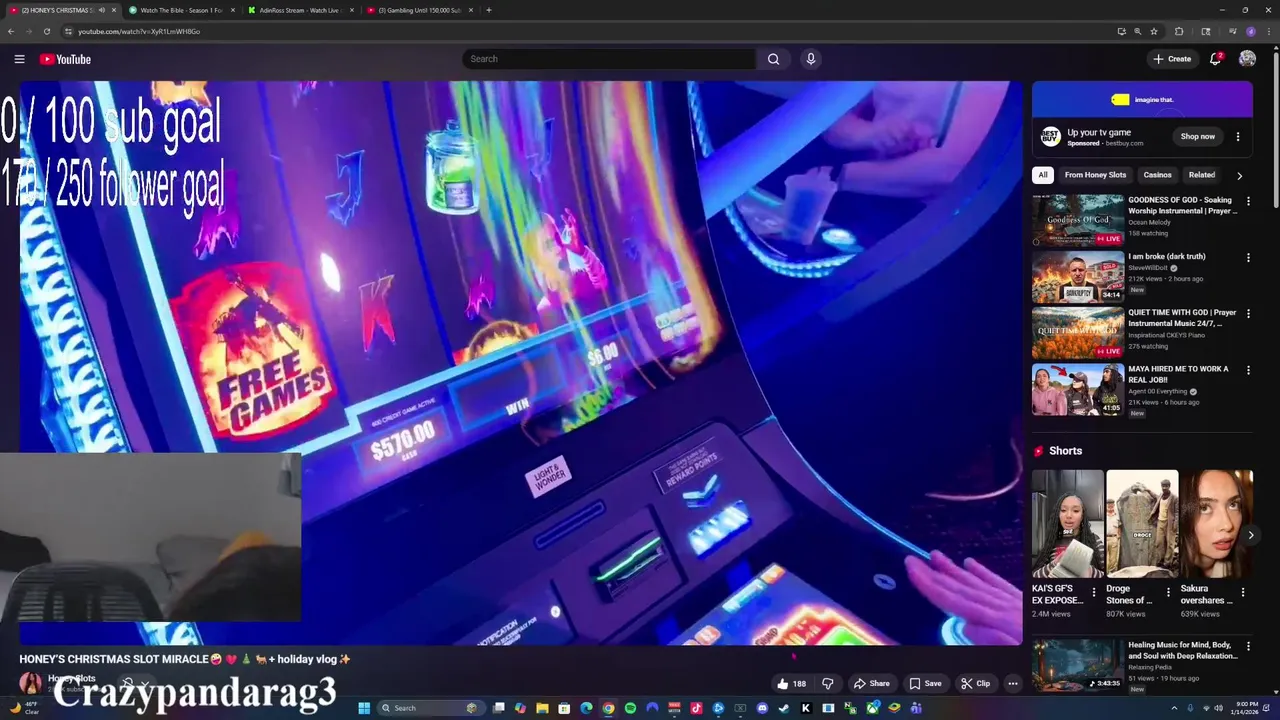
Task: Open Xbox app from the taskbar
Action: (x=872, y=708)
